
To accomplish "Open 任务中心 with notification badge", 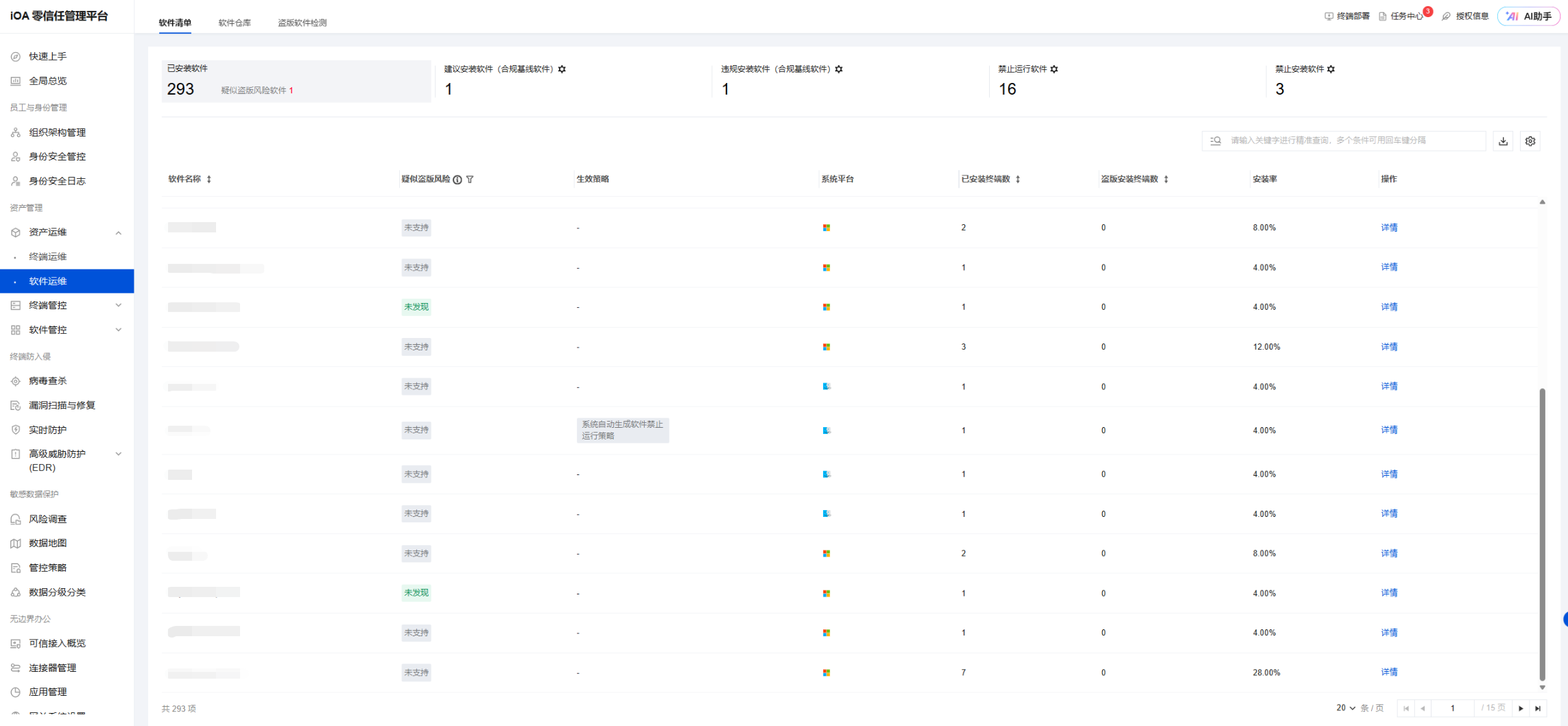I will click(x=1403, y=16).
